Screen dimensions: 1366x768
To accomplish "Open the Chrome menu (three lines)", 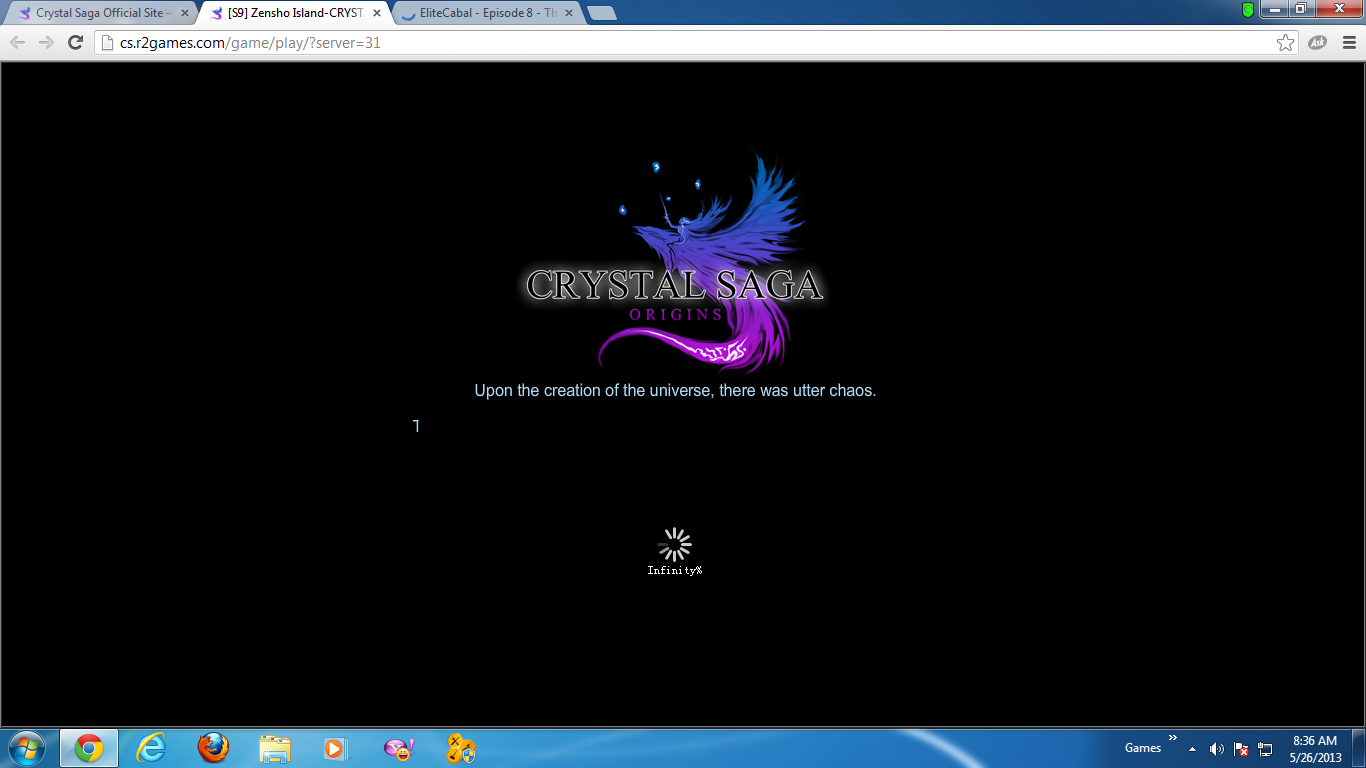I will 1349,43.
